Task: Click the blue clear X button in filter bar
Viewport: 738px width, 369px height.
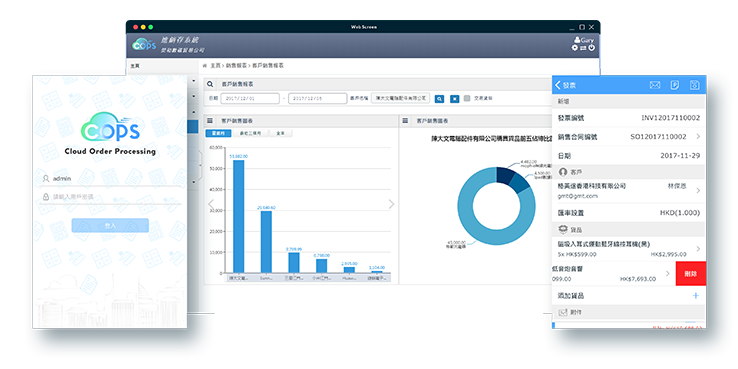Action: pyautogui.click(x=455, y=99)
